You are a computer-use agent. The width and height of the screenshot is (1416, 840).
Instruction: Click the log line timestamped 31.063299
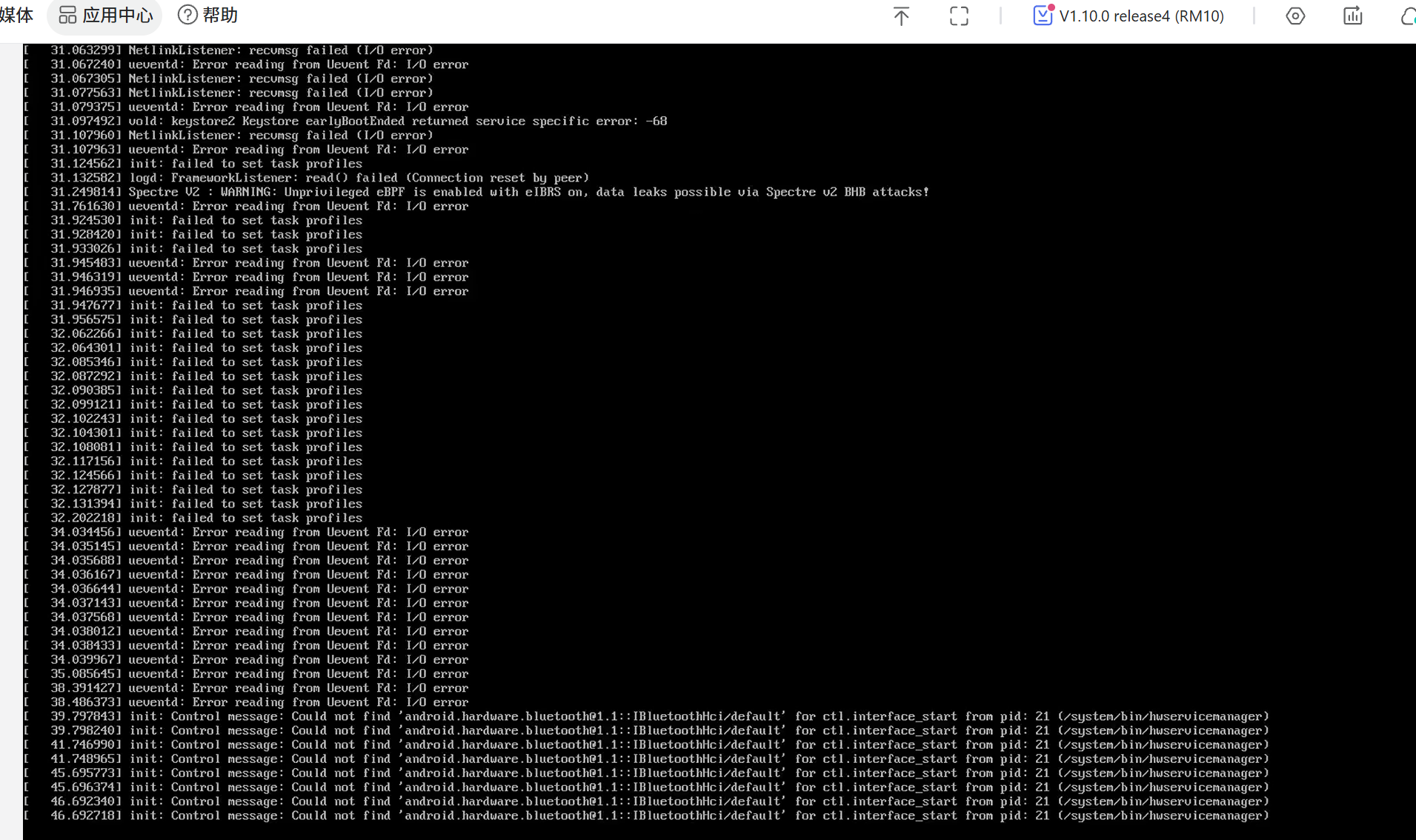[x=228, y=50]
